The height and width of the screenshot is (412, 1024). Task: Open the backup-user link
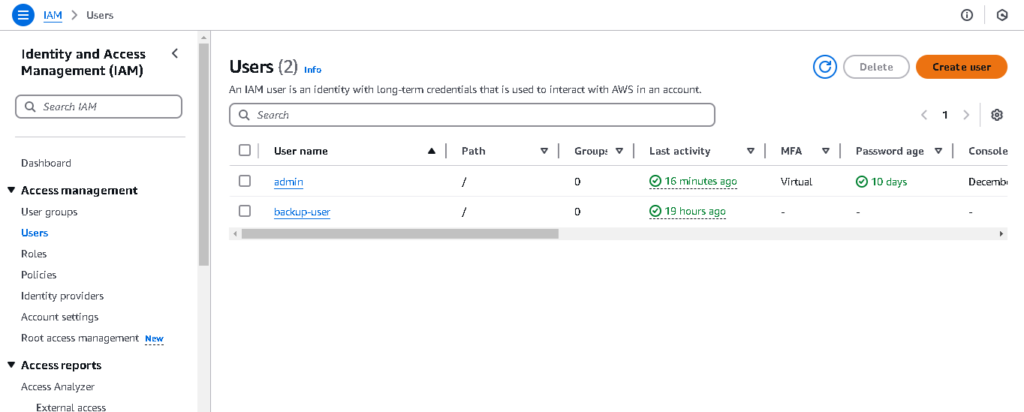(x=302, y=212)
